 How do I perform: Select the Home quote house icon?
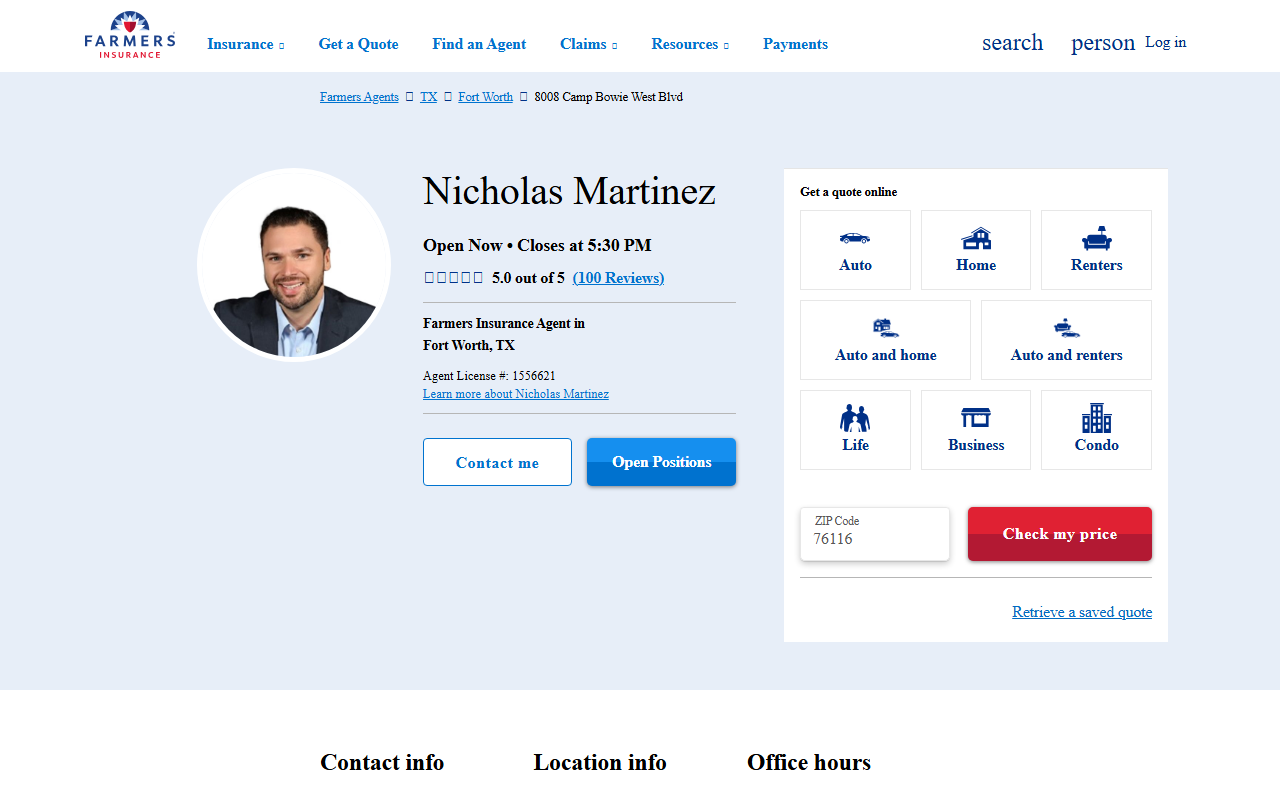[x=976, y=238]
